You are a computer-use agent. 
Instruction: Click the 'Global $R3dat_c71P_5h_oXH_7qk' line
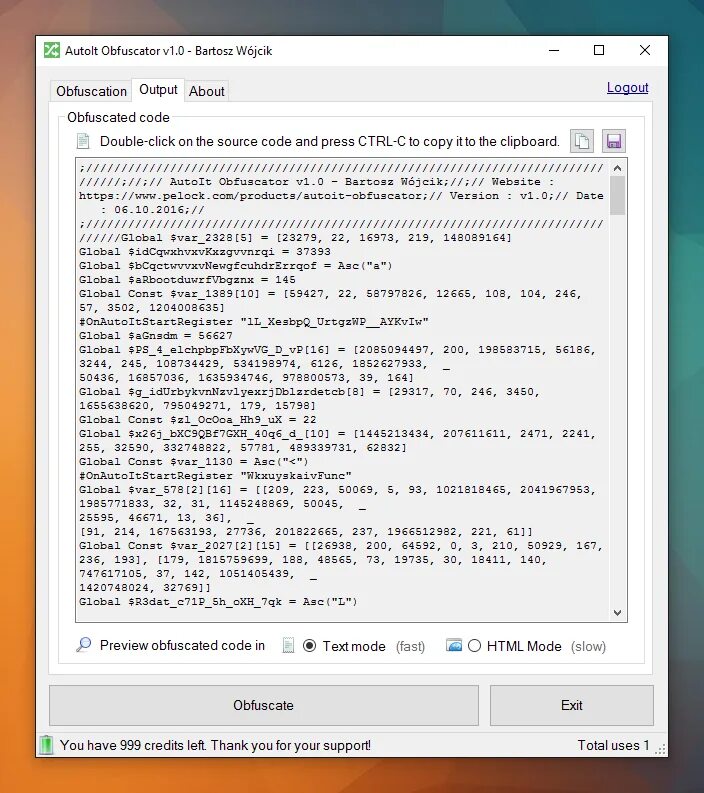click(x=218, y=602)
